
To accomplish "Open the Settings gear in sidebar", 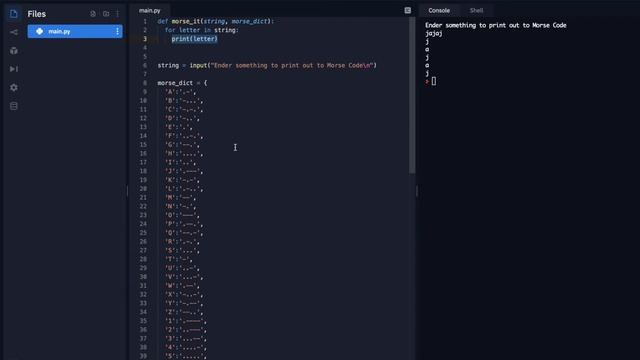I will tap(13, 87).
